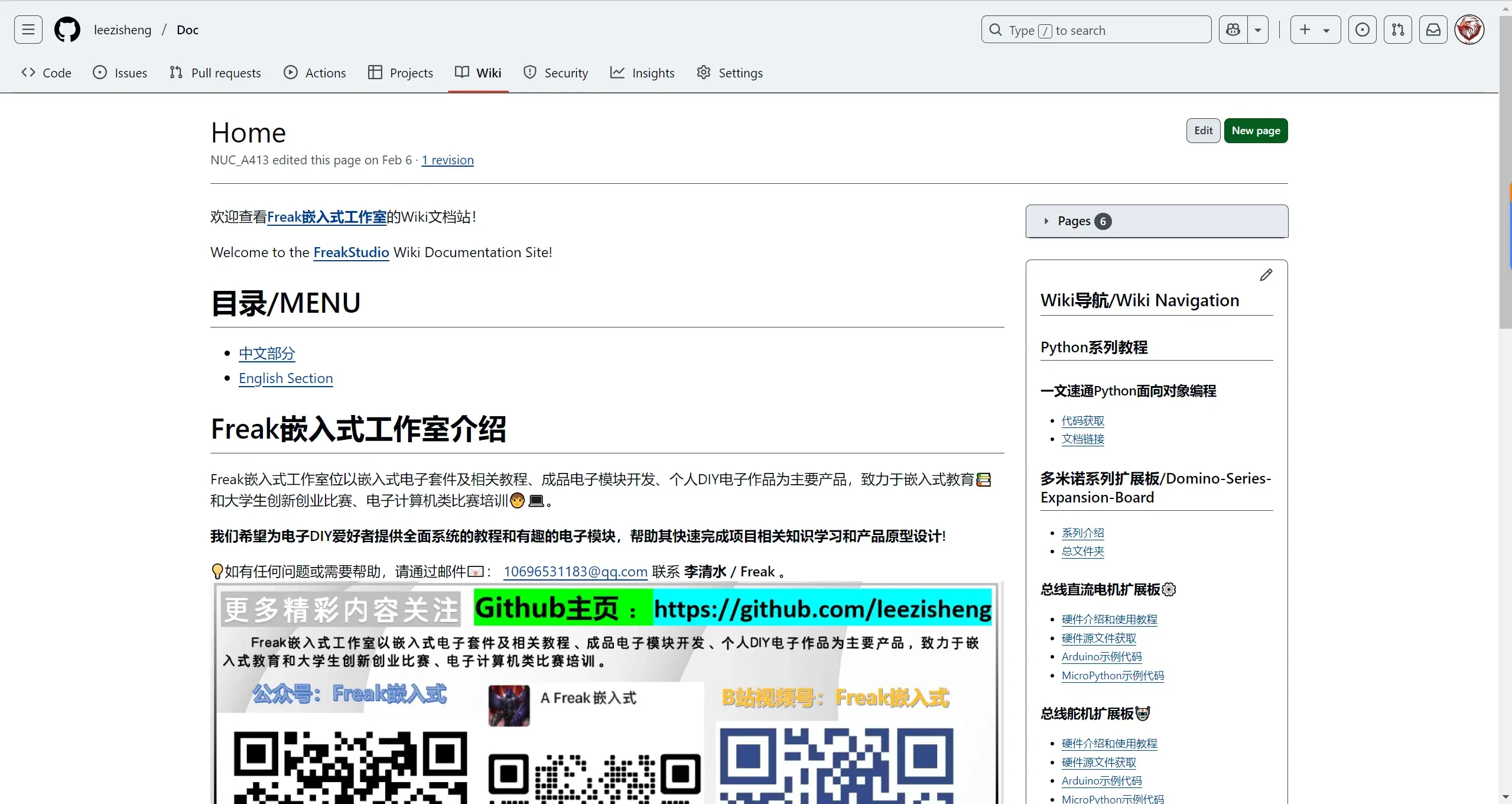
Task: Open the Issues icon in header
Action: coord(1362,30)
